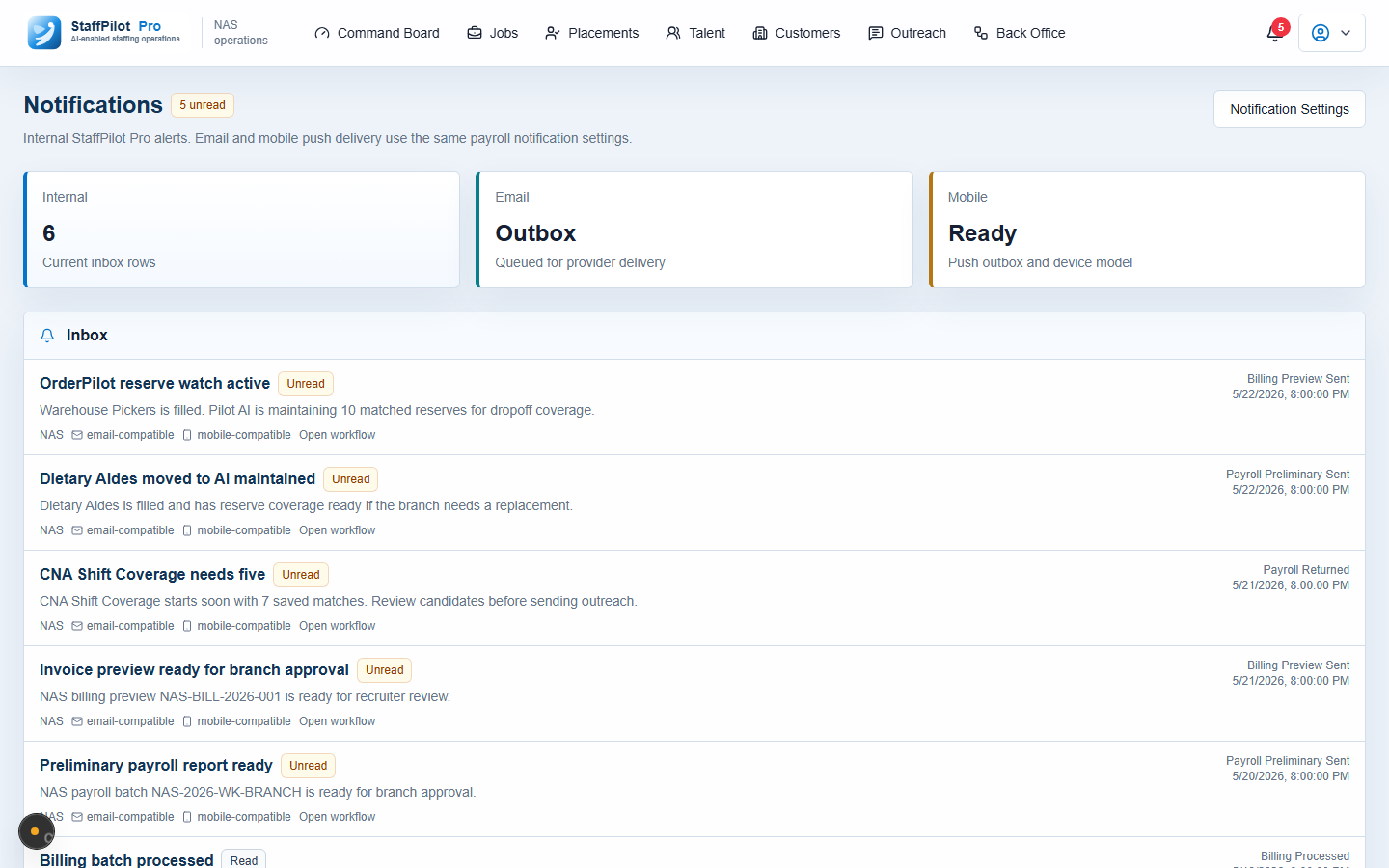The width and height of the screenshot is (1389, 868).
Task: Open the Back Office section
Action: 1020,33
